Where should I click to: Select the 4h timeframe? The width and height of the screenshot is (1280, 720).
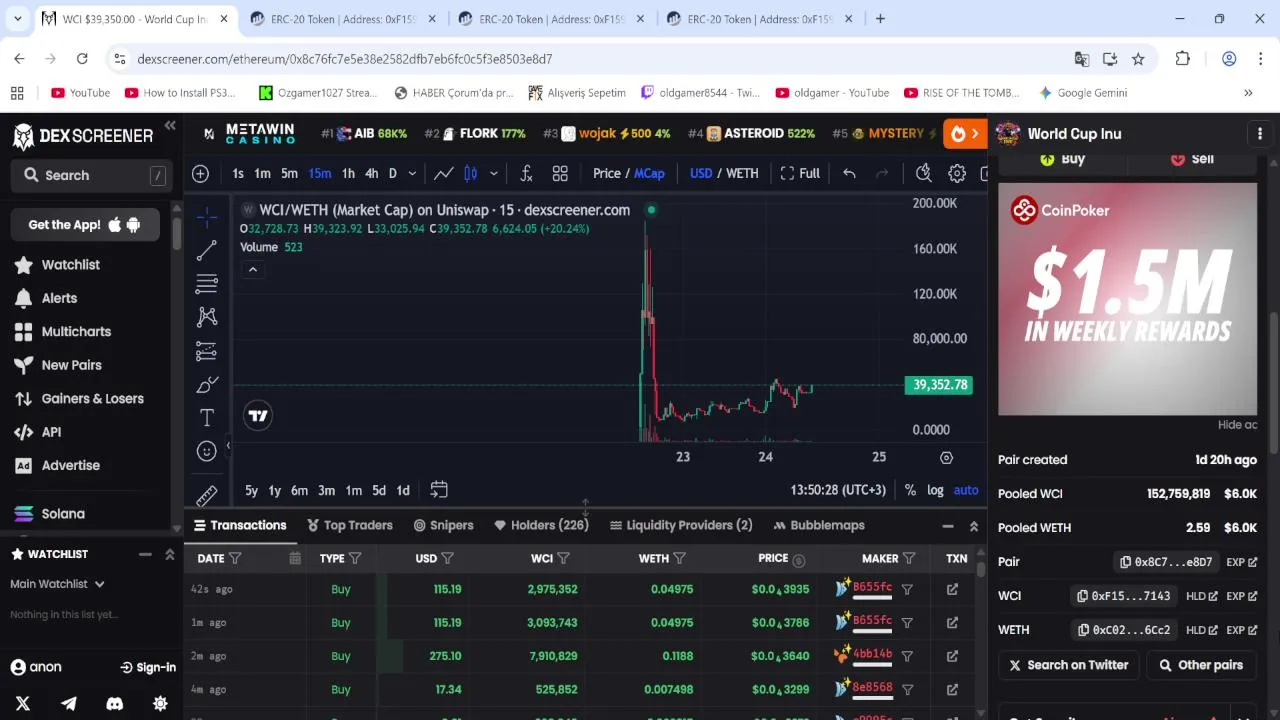tap(371, 173)
